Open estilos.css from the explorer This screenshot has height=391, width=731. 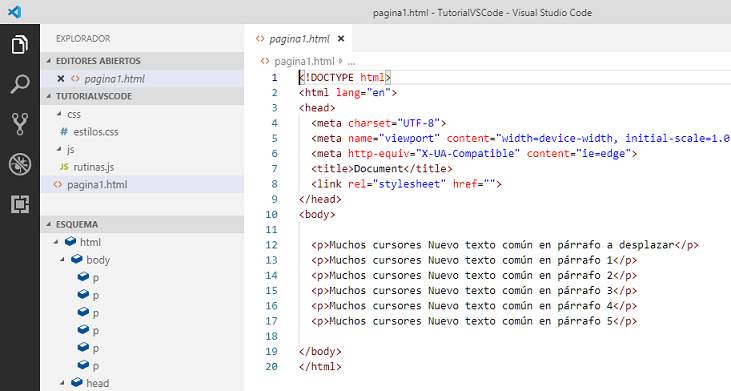click(96, 132)
